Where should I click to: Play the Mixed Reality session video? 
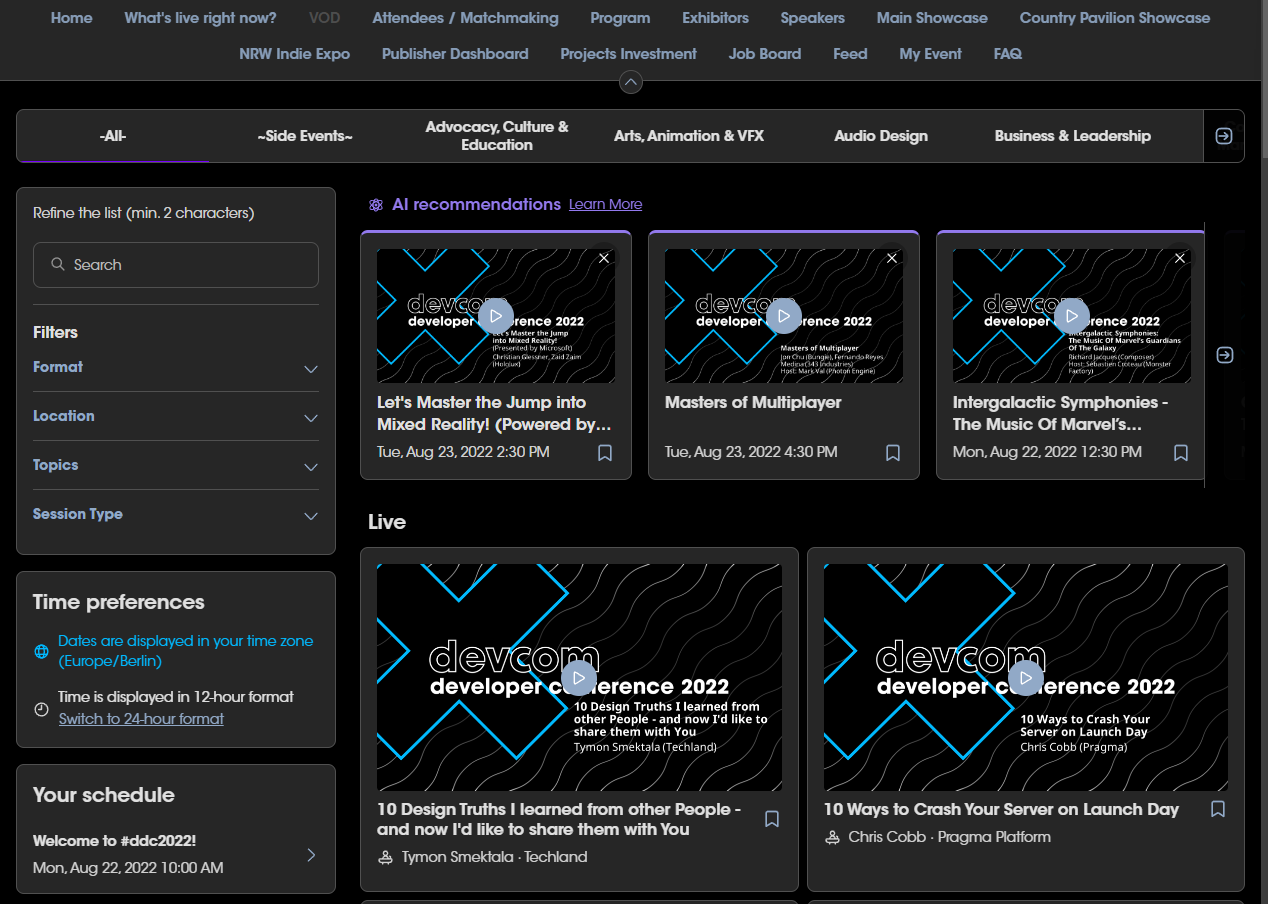tap(496, 316)
